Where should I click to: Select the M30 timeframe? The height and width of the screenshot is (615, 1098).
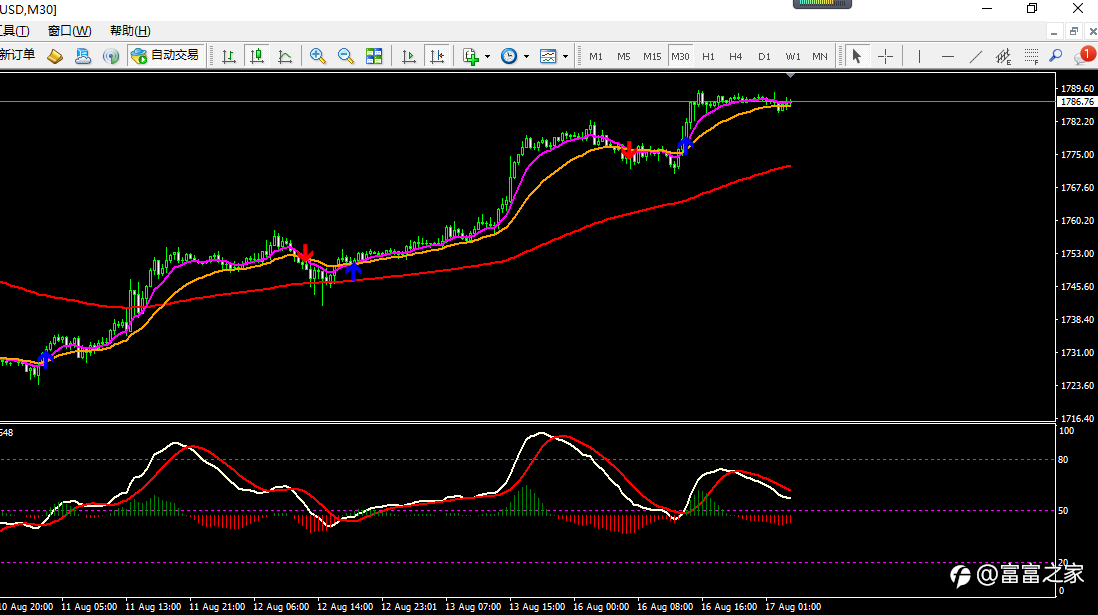680,56
